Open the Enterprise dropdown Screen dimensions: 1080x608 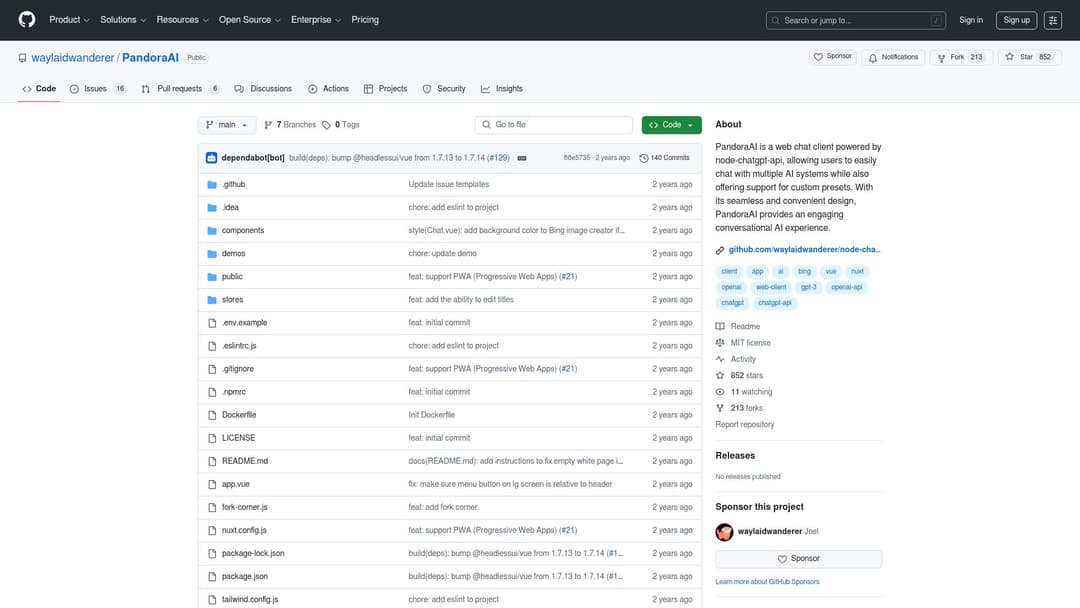(315, 20)
